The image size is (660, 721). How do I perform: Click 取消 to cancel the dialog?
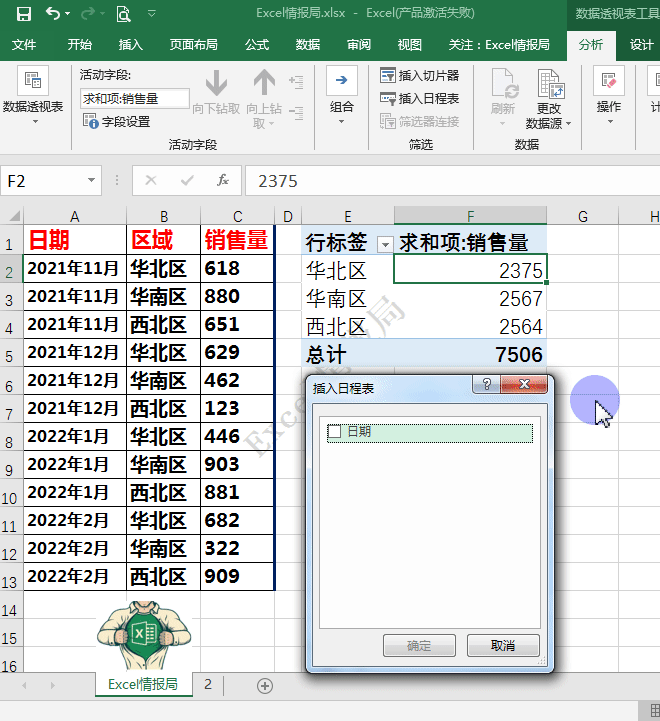(503, 646)
